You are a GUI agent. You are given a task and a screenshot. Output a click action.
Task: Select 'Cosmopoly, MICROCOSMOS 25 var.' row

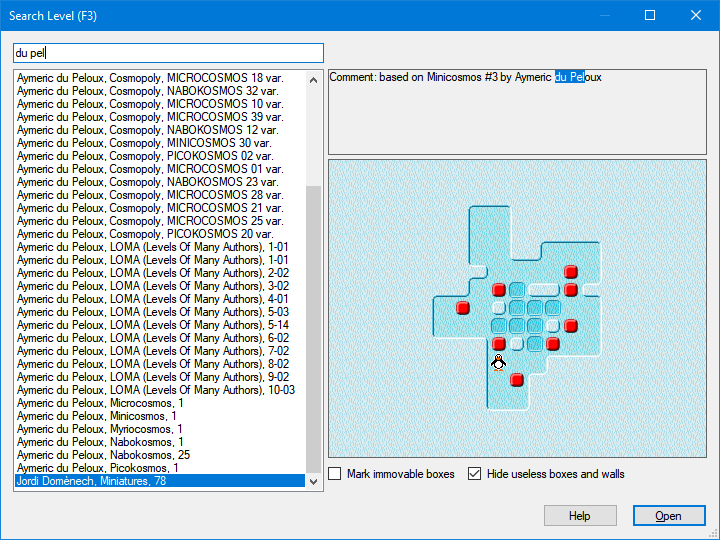coord(160,220)
